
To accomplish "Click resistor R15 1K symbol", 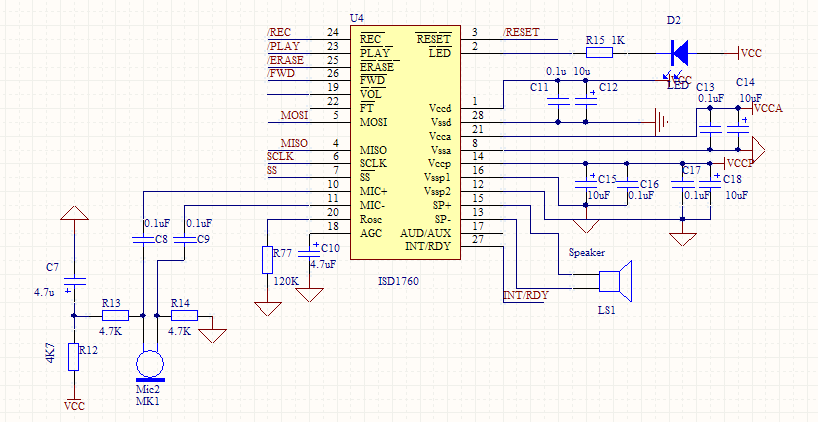I will point(599,51).
